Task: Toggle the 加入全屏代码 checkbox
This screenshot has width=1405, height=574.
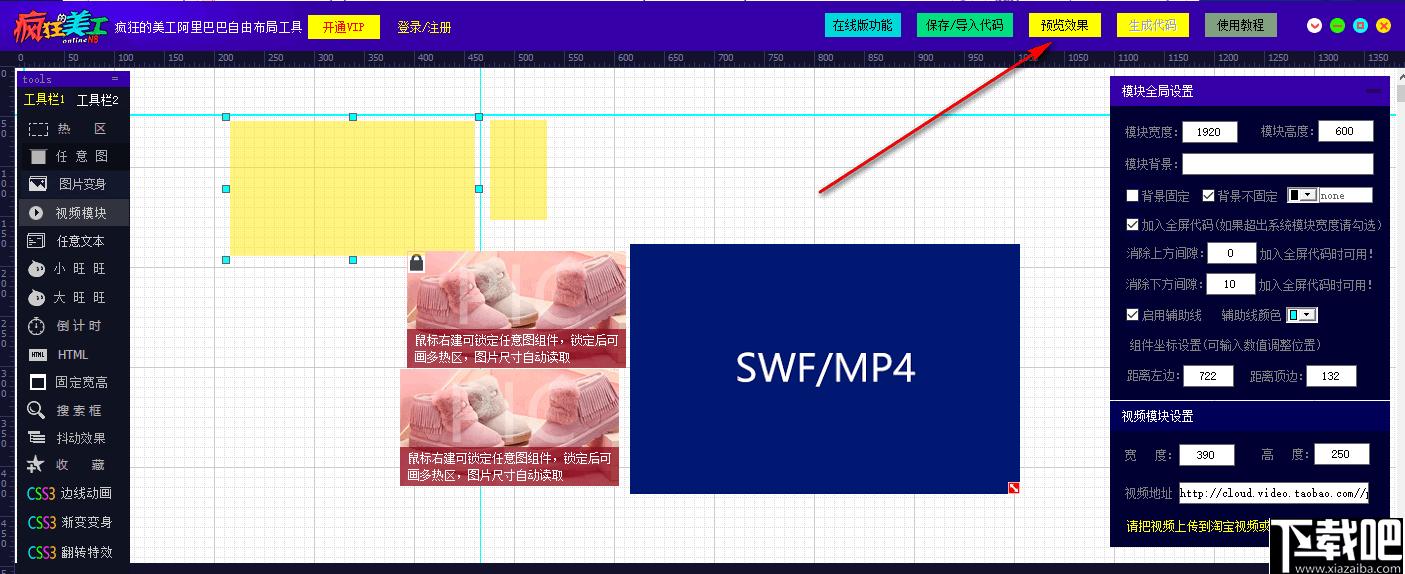Action: click(x=1133, y=225)
